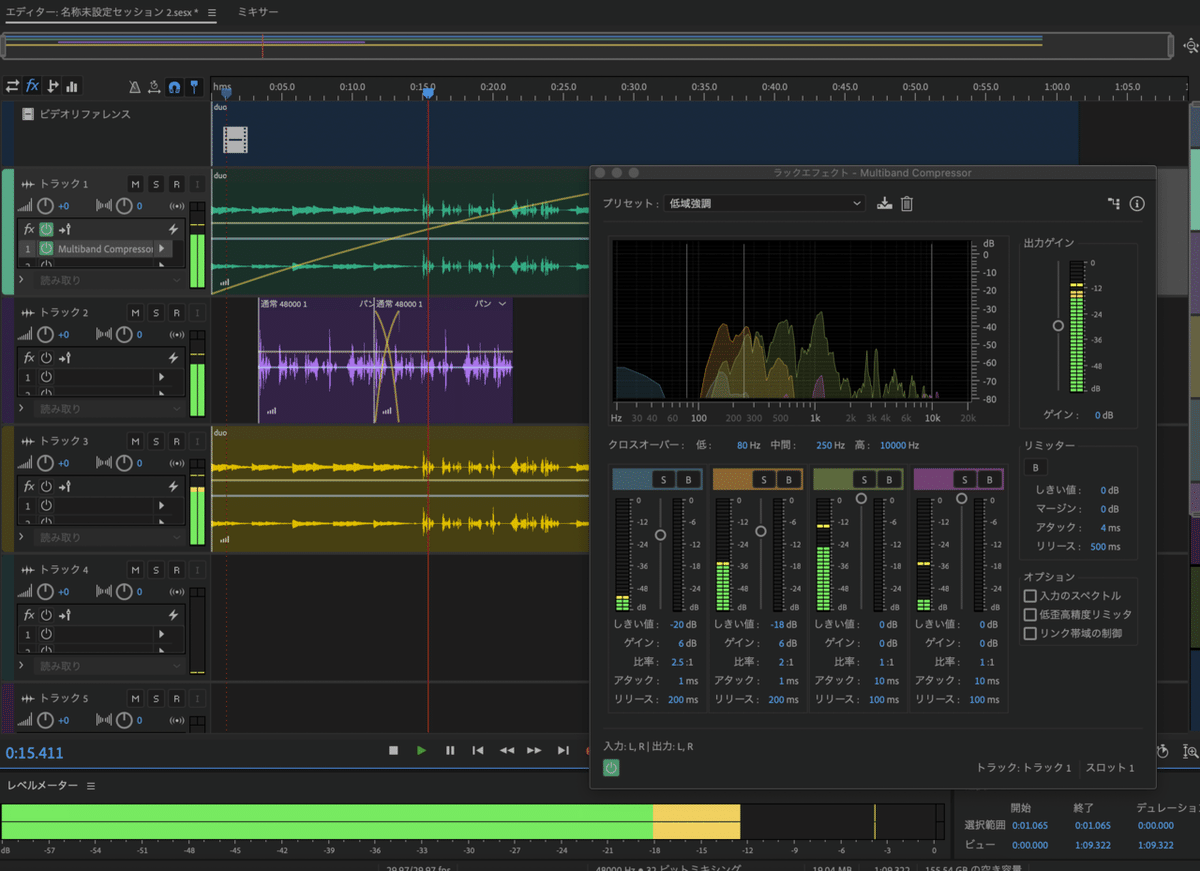1200x871 pixels.
Task: Solo the green band with S
Action: [x=865, y=480]
